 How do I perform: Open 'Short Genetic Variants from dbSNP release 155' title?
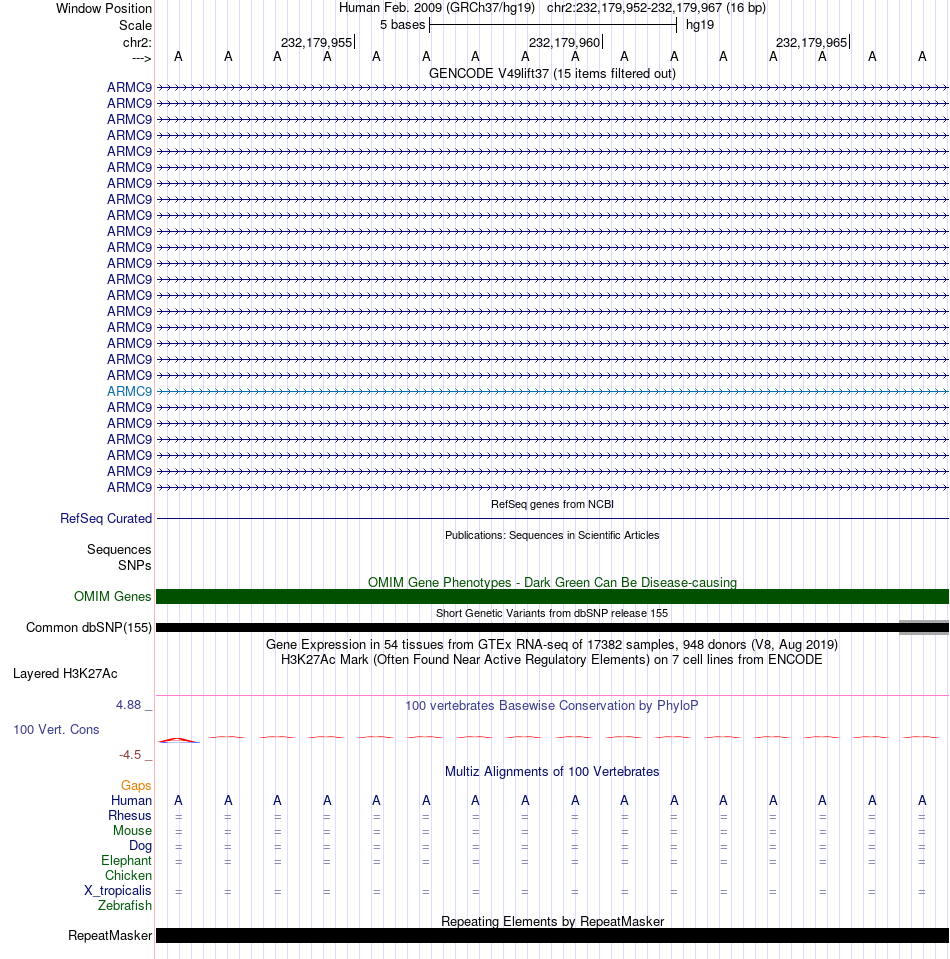[x=552, y=613]
